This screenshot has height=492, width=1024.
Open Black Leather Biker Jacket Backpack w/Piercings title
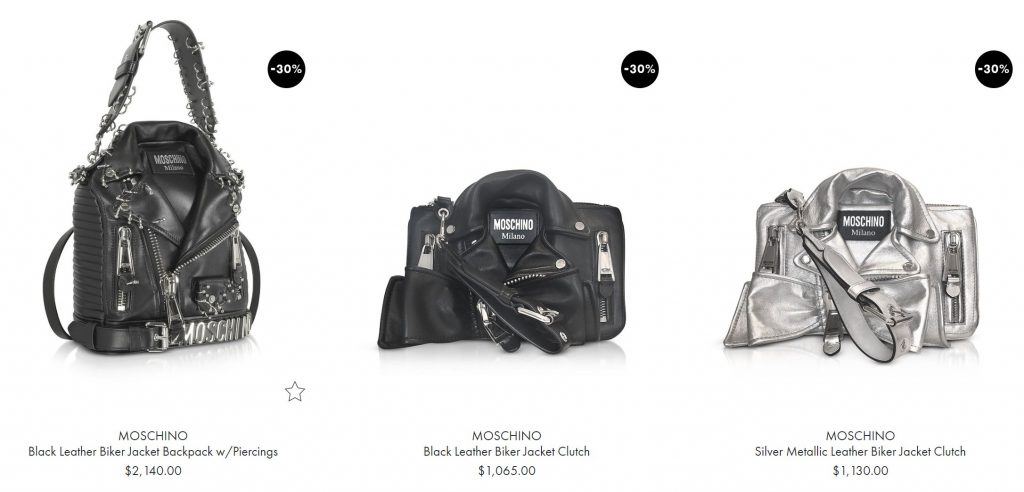tap(153, 451)
